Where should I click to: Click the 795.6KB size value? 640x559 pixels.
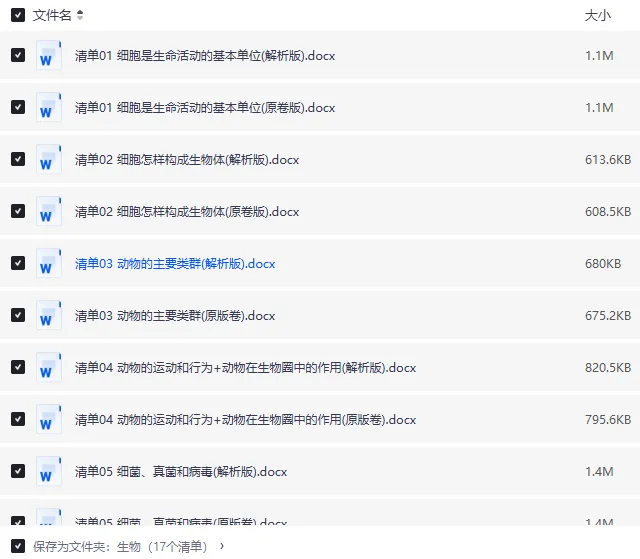pyautogui.click(x=608, y=419)
